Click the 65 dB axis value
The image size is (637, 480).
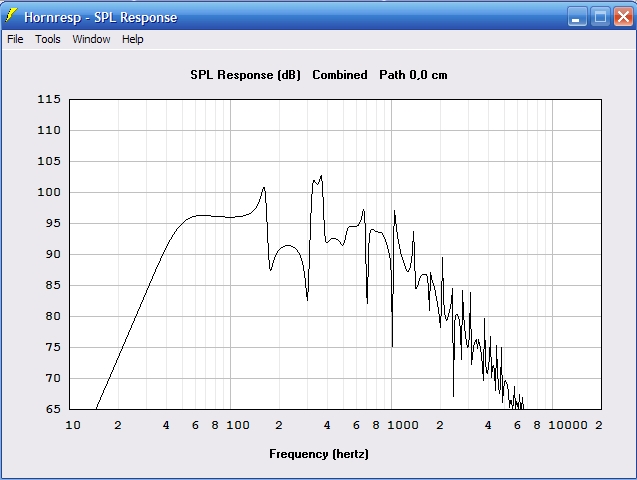click(x=53, y=409)
